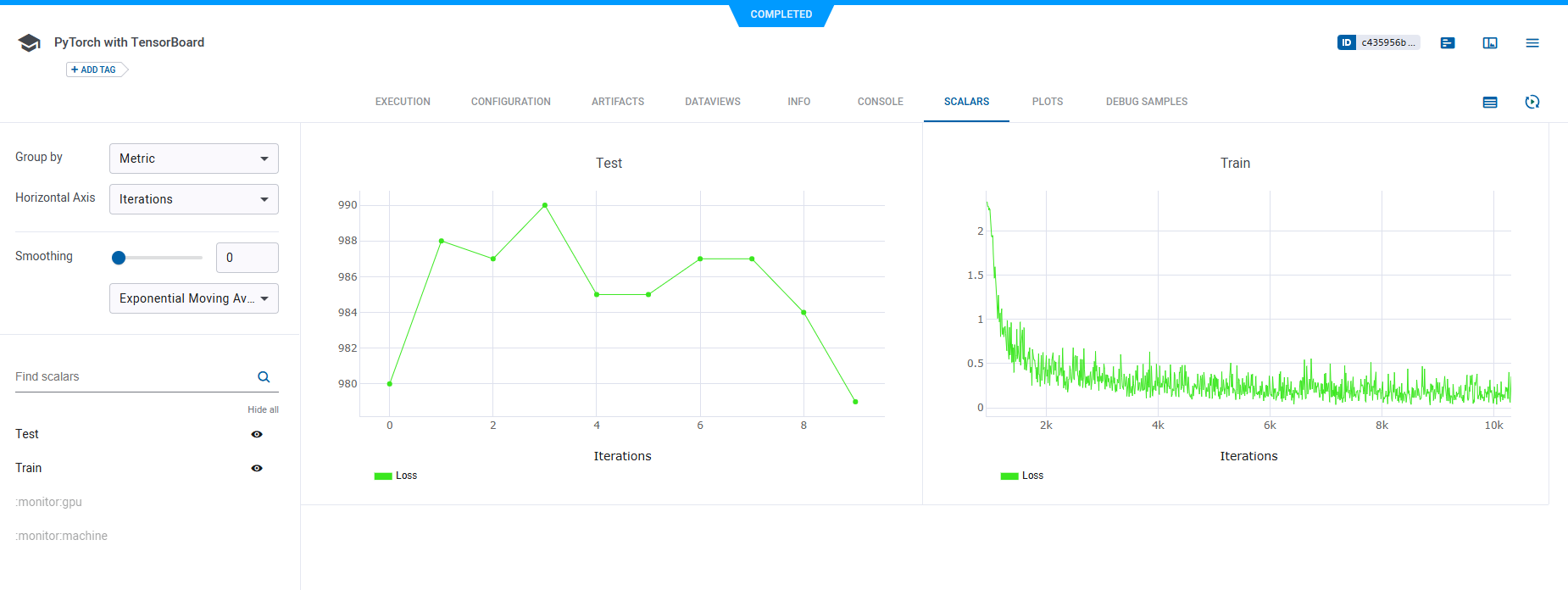Click the Add Tag button
Screen dimensions: 1568x590
[x=95, y=70]
